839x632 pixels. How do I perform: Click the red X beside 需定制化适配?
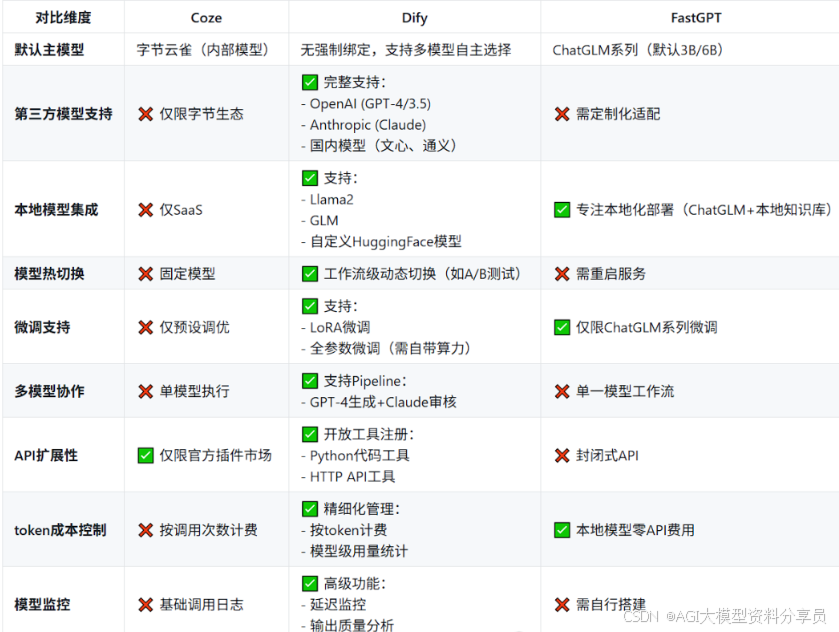tap(562, 114)
